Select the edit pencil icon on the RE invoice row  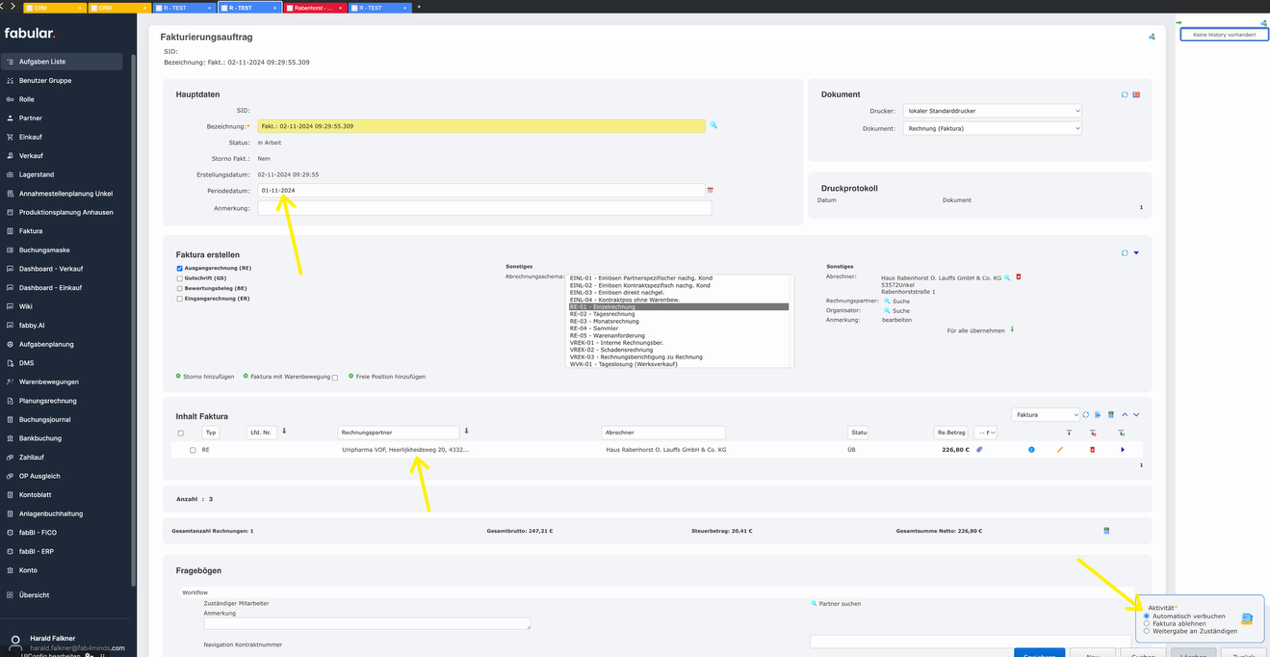[1060, 450]
